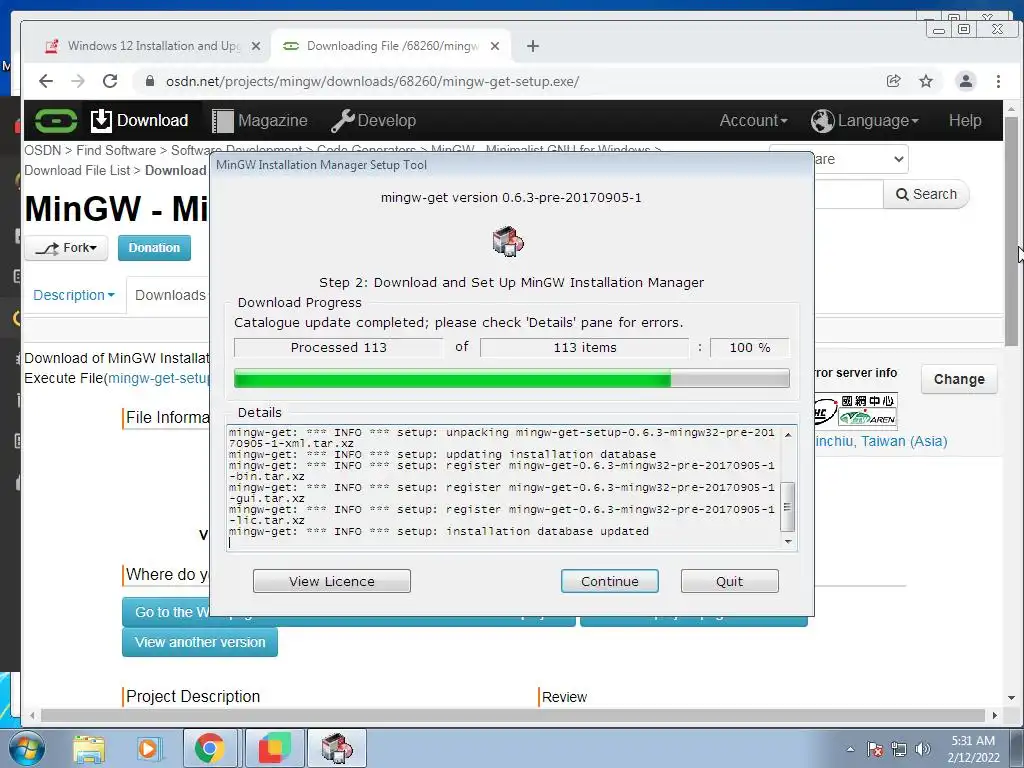Open the Download menu in OSDN header
The width and height of the screenshot is (1024, 768).
click(x=140, y=121)
